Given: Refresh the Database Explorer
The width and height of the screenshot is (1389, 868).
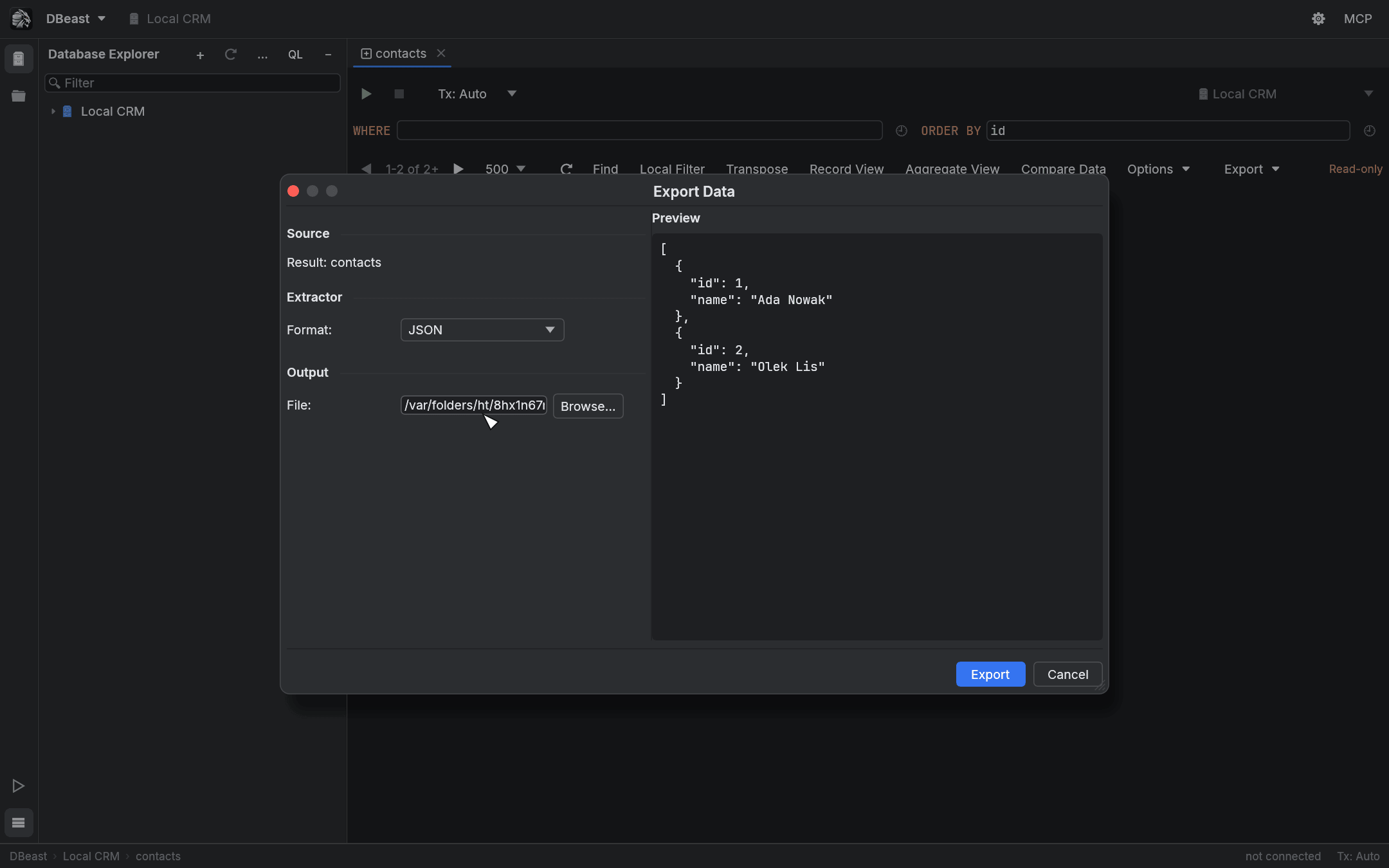Looking at the screenshot, I should [231, 55].
